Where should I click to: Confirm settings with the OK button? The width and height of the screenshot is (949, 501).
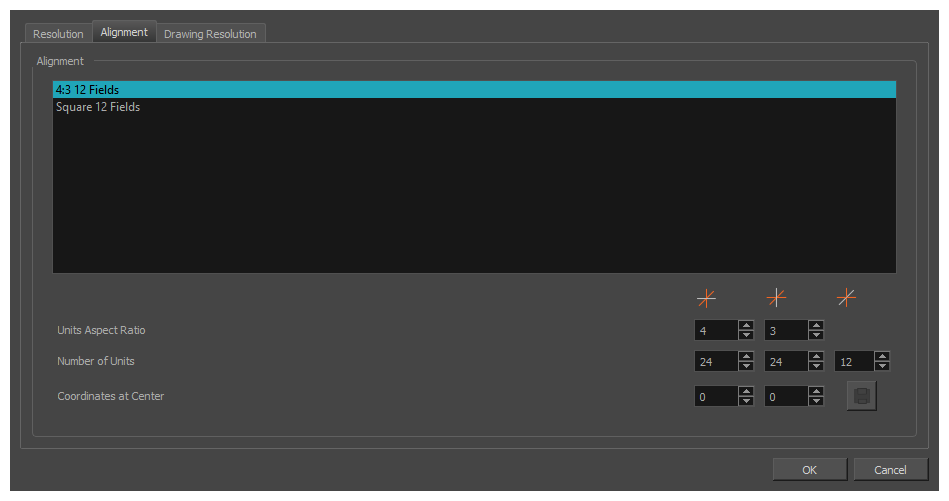pos(810,469)
